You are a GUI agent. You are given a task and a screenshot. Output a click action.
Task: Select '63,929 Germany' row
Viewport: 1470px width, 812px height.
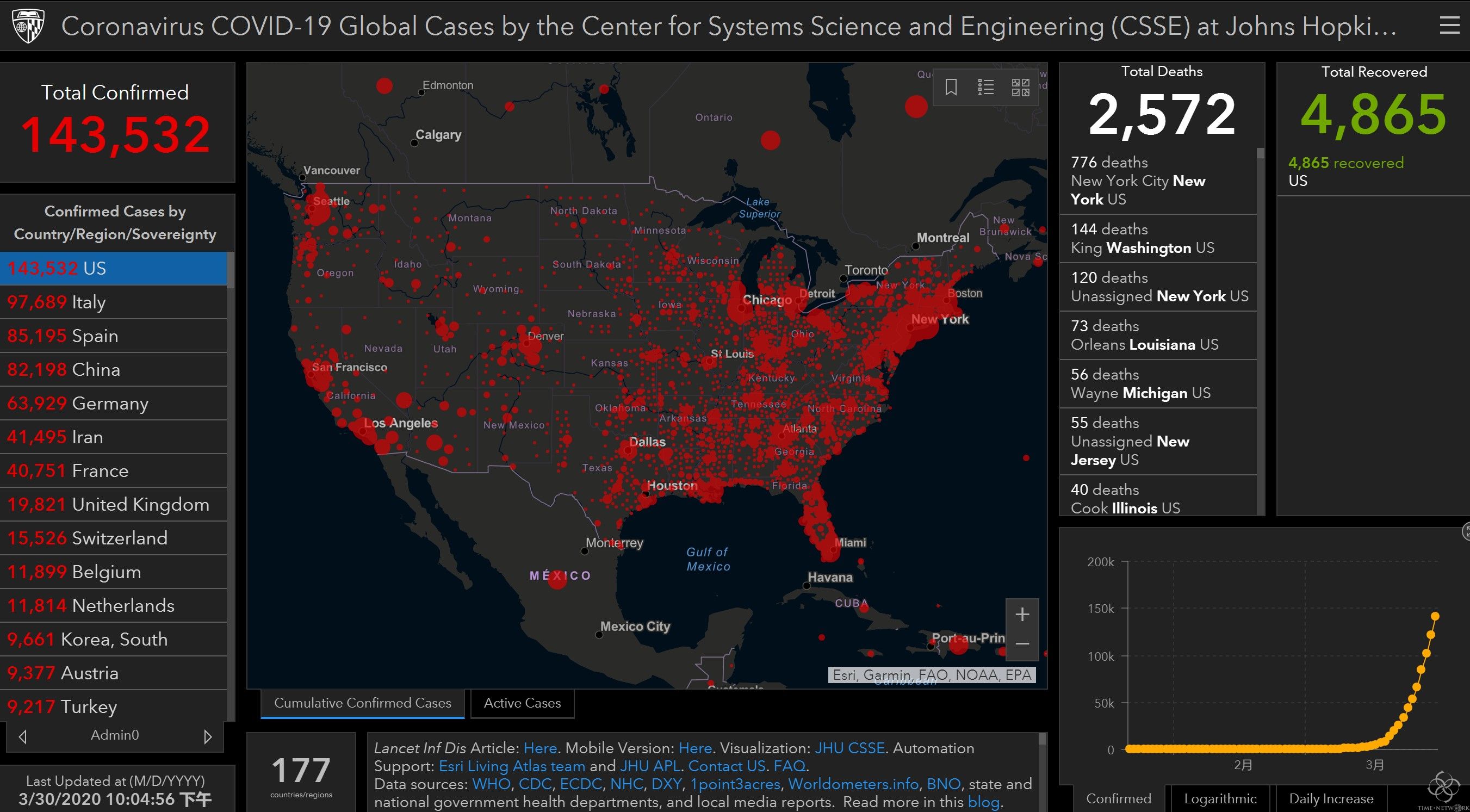(x=114, y=403)
